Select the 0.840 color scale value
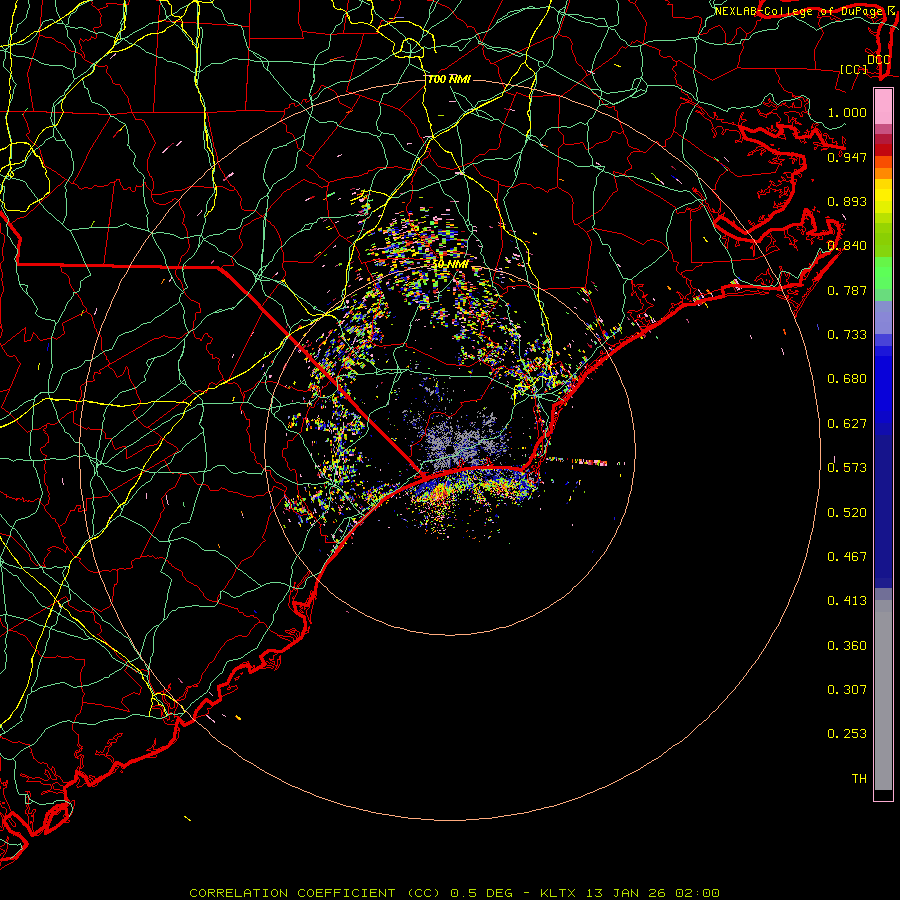The width and height of the screenshot is (900, 900). (x=847, y=246)
